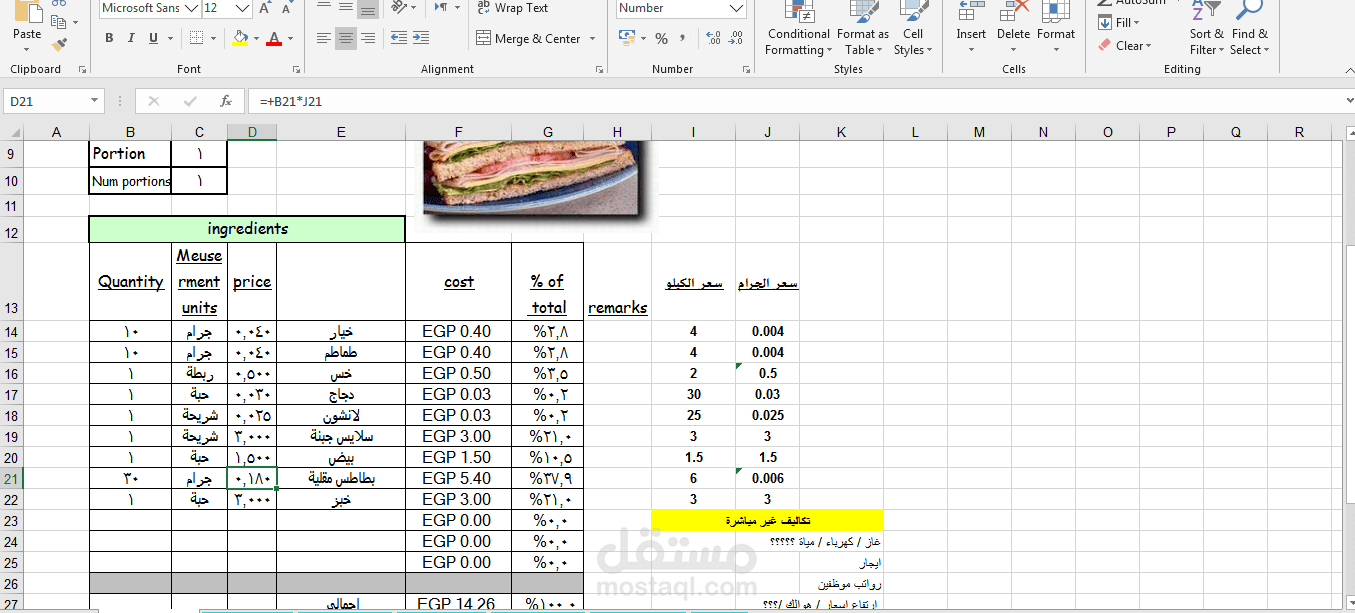Image resolution: width=1355 pixels, height=613 pixels.
Task: Open Conditional Formatting menu
Action: tap(798, 28)
